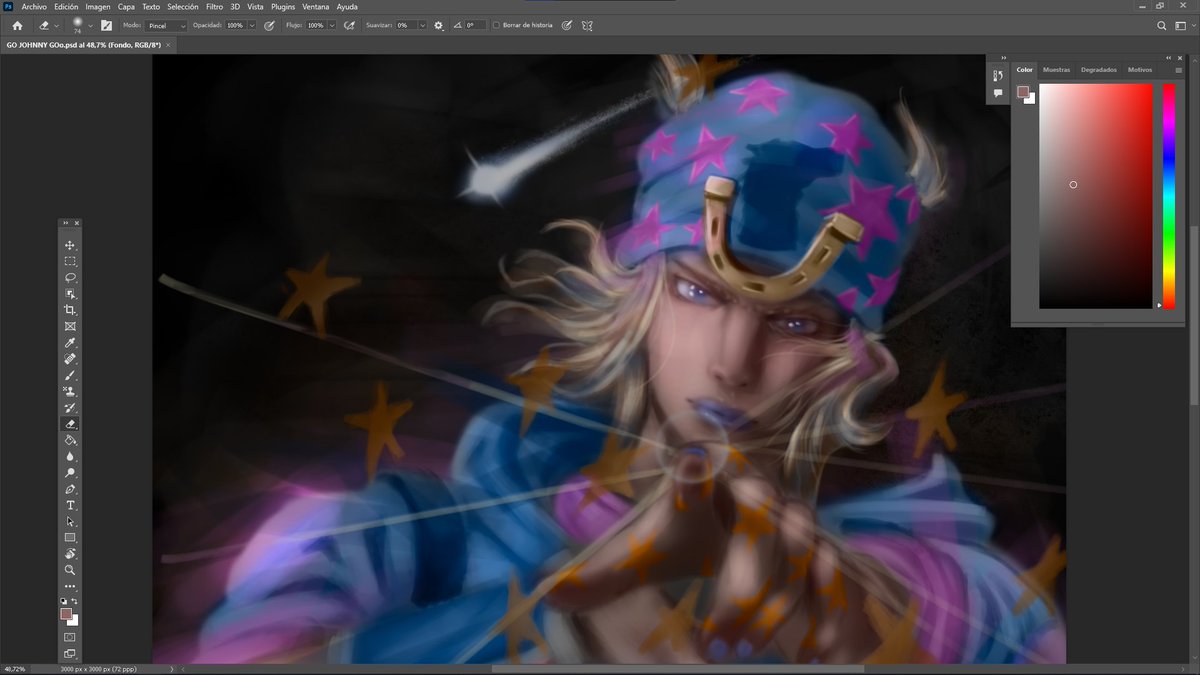This screenshot has width=1200, height=675.
Task: Select the Eyedropper tool
Action: (70, 343)
